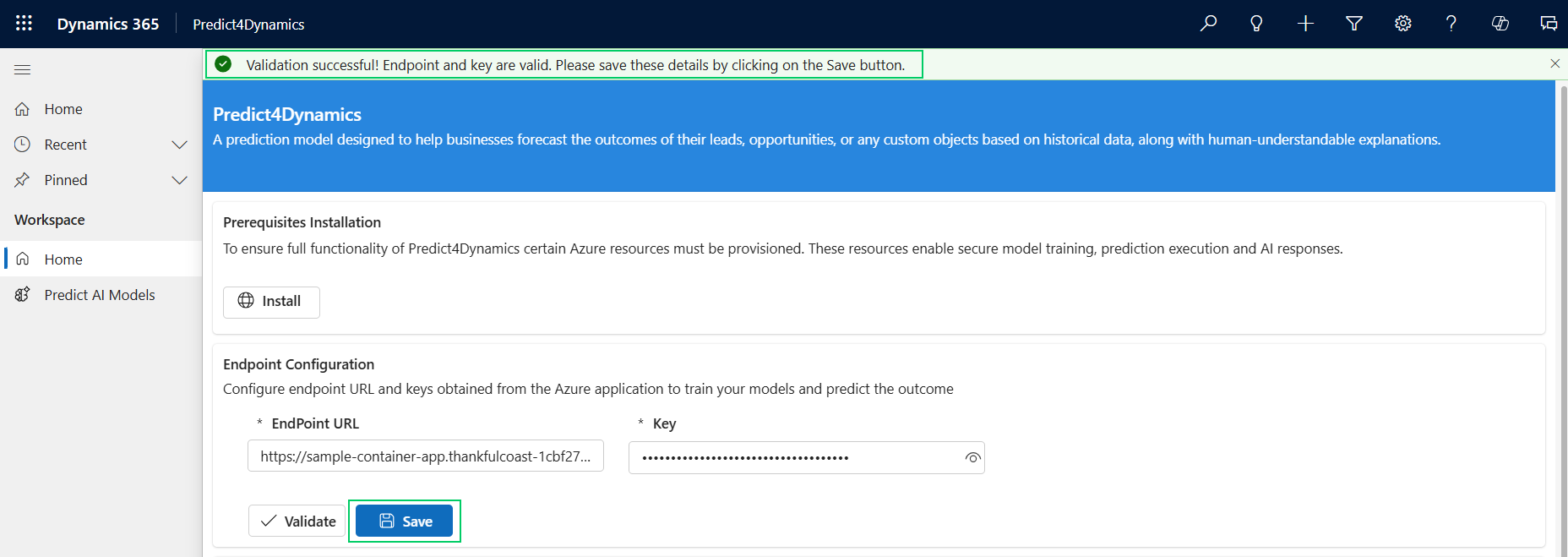Expand the Pinned section chevron
Image resolution: width=1568 pixels, height=557 pixels.
click(179, 180)
